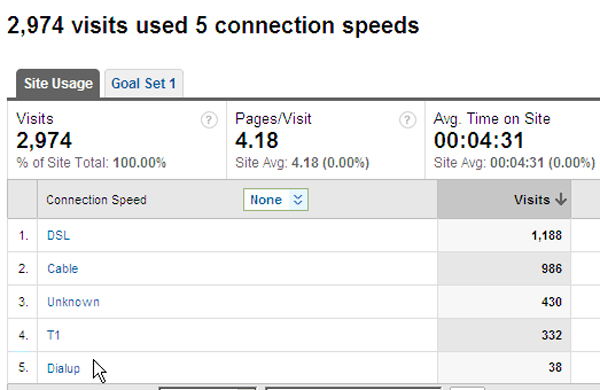The height and width of the screenshot is (390, 600).
Task: Click the double-chevron on None dropdown
Action: point(298,199)
